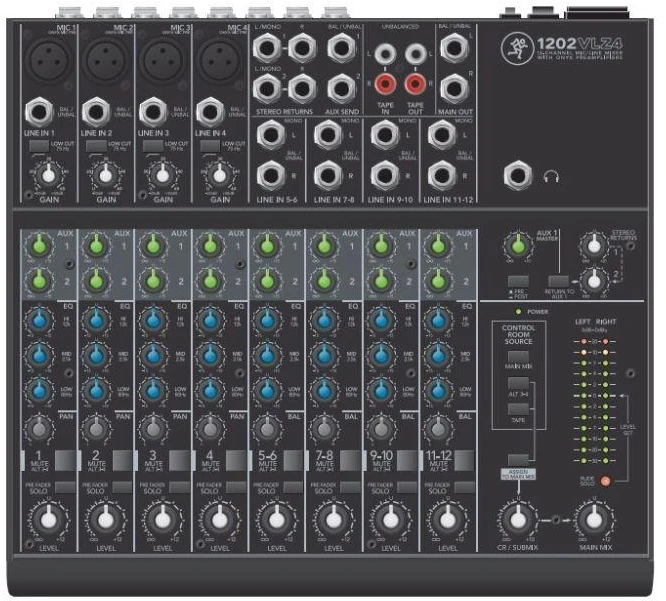The height and width of the screenshot is (601, 666).
Task: Click the AUX 1 MASTER knob
Action: coord(517,245)
